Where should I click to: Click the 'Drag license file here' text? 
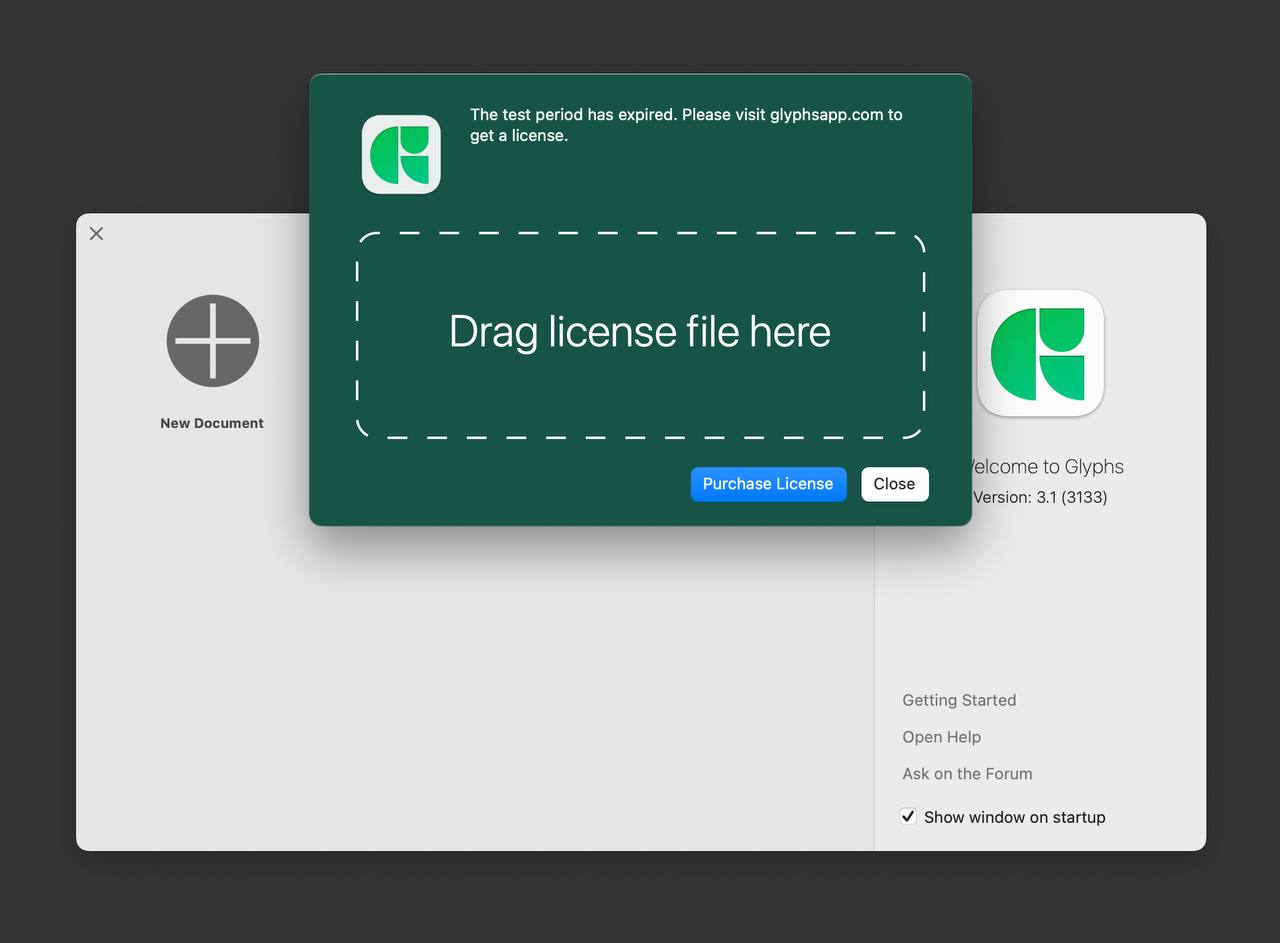click(639, 332)
